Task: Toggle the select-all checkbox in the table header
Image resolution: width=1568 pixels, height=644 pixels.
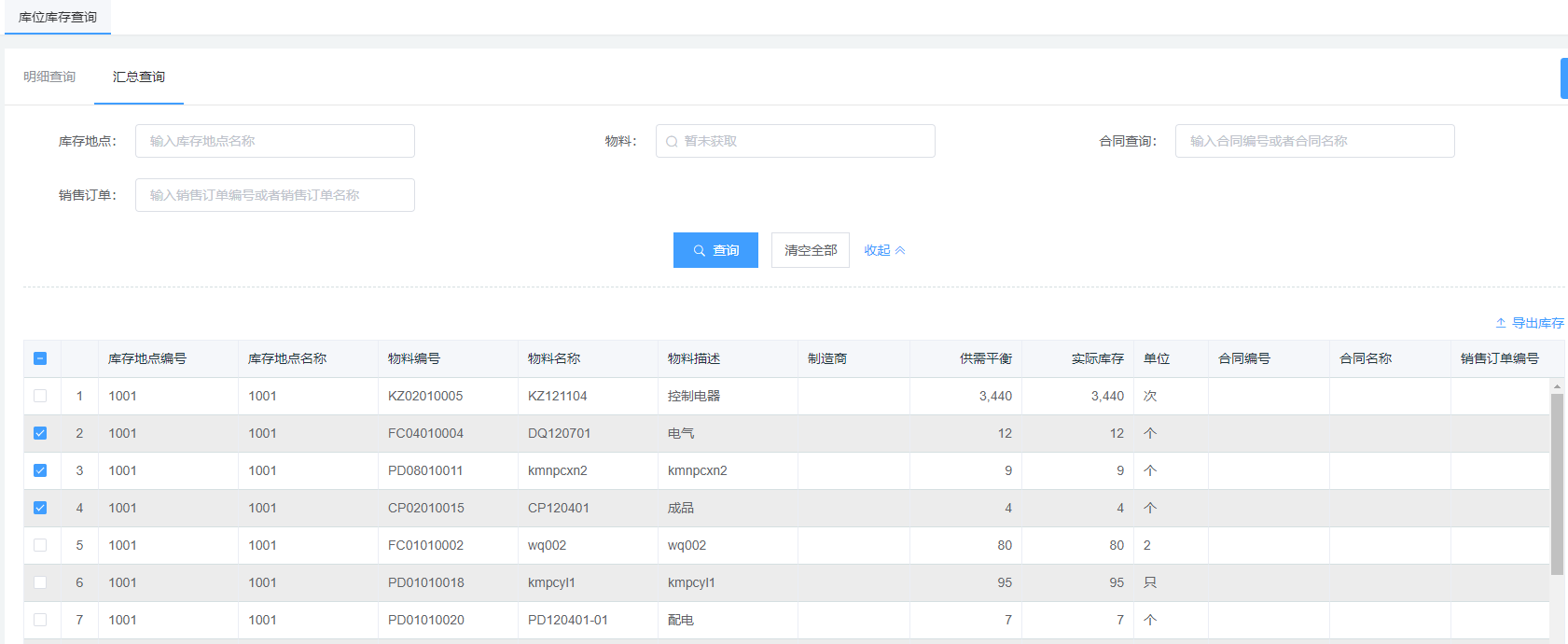Action: coord(40,358)
